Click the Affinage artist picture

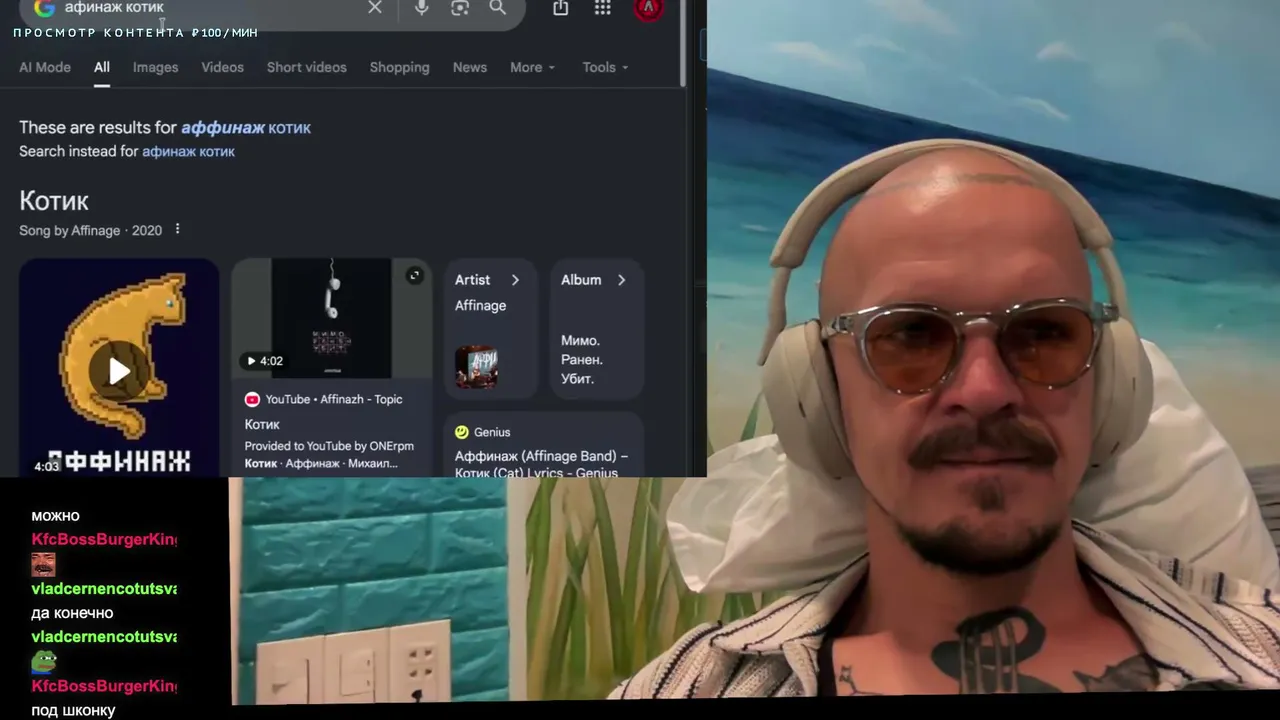476,367
